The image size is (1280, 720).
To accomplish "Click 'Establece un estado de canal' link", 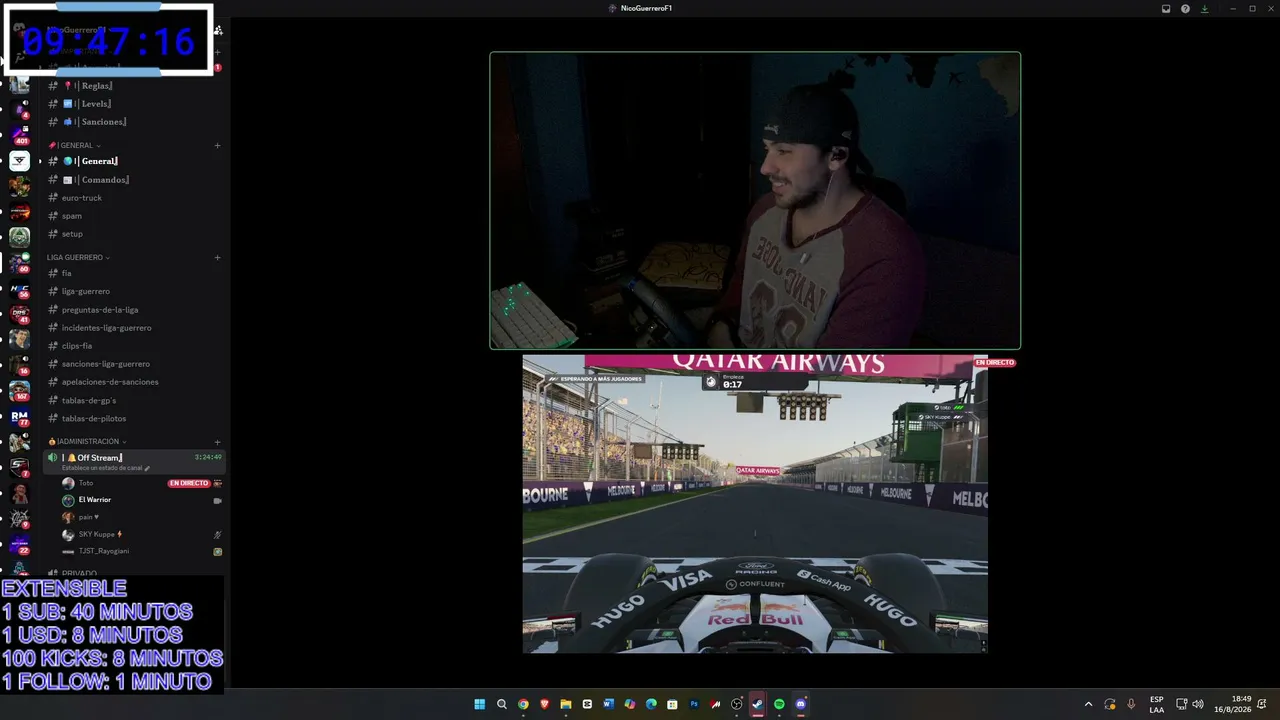I will coord(105,468).
